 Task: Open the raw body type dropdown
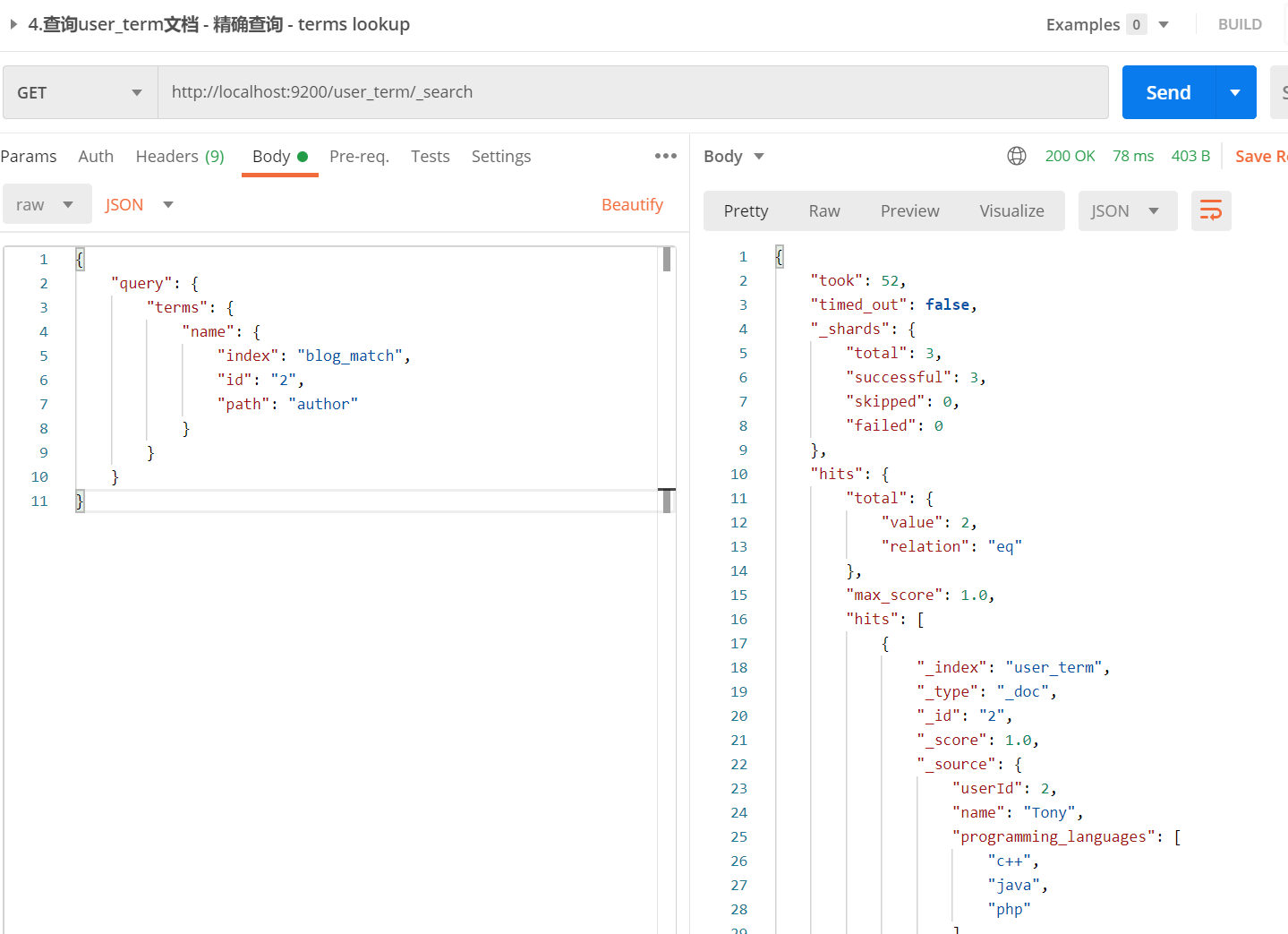coord(47,205)
